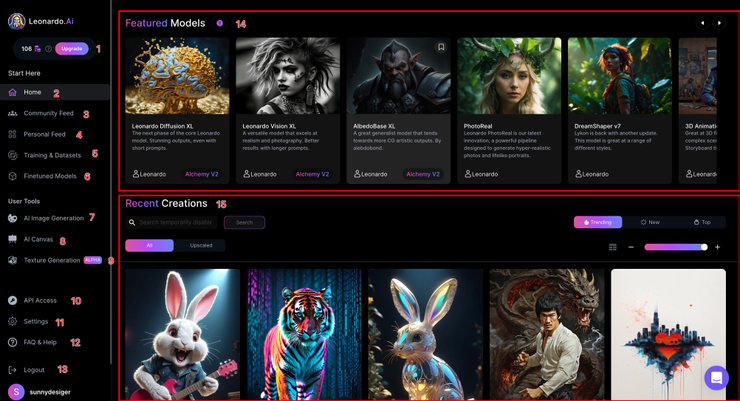Click the Finetuned Models cube icon
Image resolution: width=740 pixels, height=401 pixels.
[13, 176]
